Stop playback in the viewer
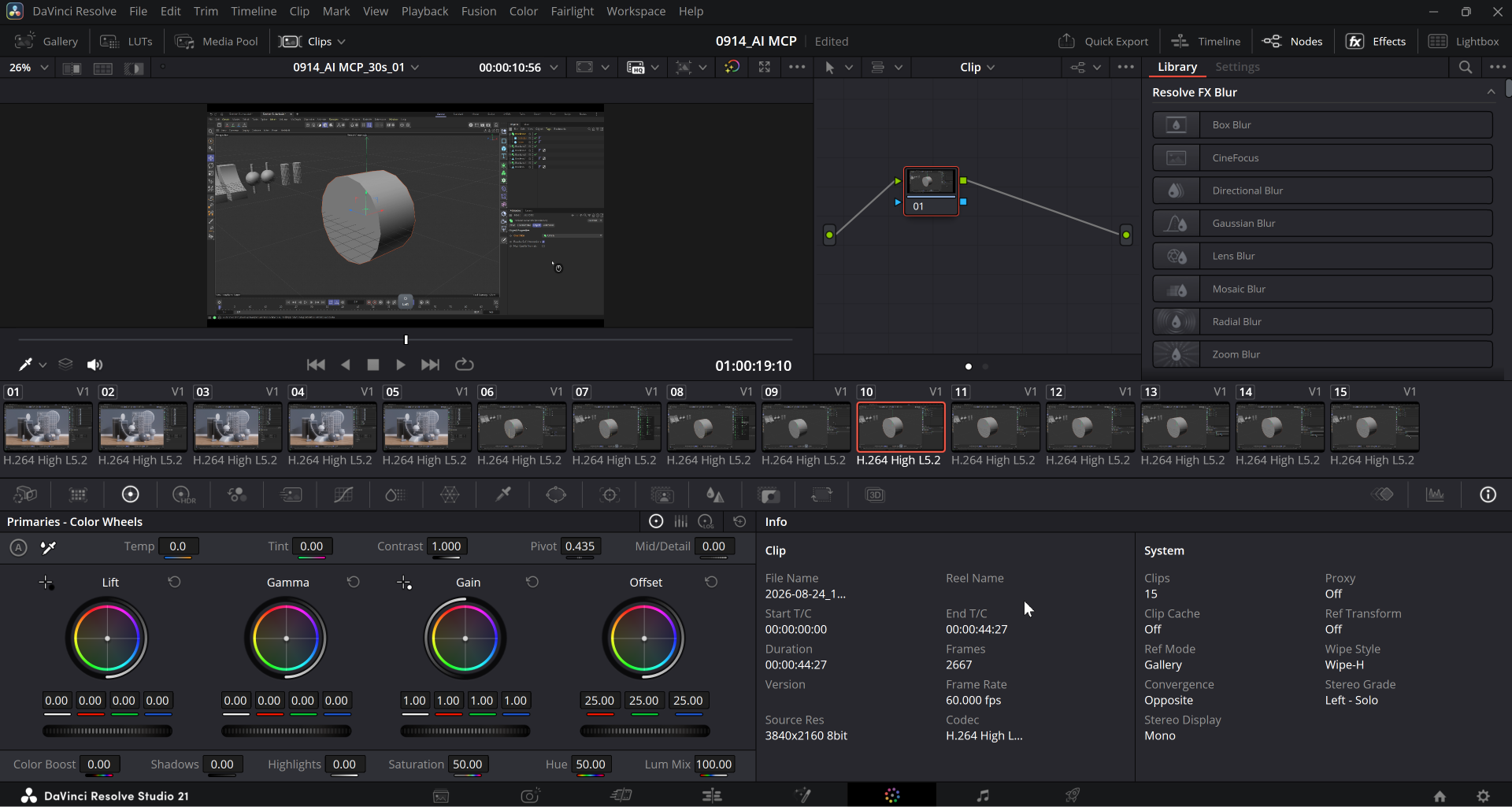The image size is (1512, 807). click(373, 365)
